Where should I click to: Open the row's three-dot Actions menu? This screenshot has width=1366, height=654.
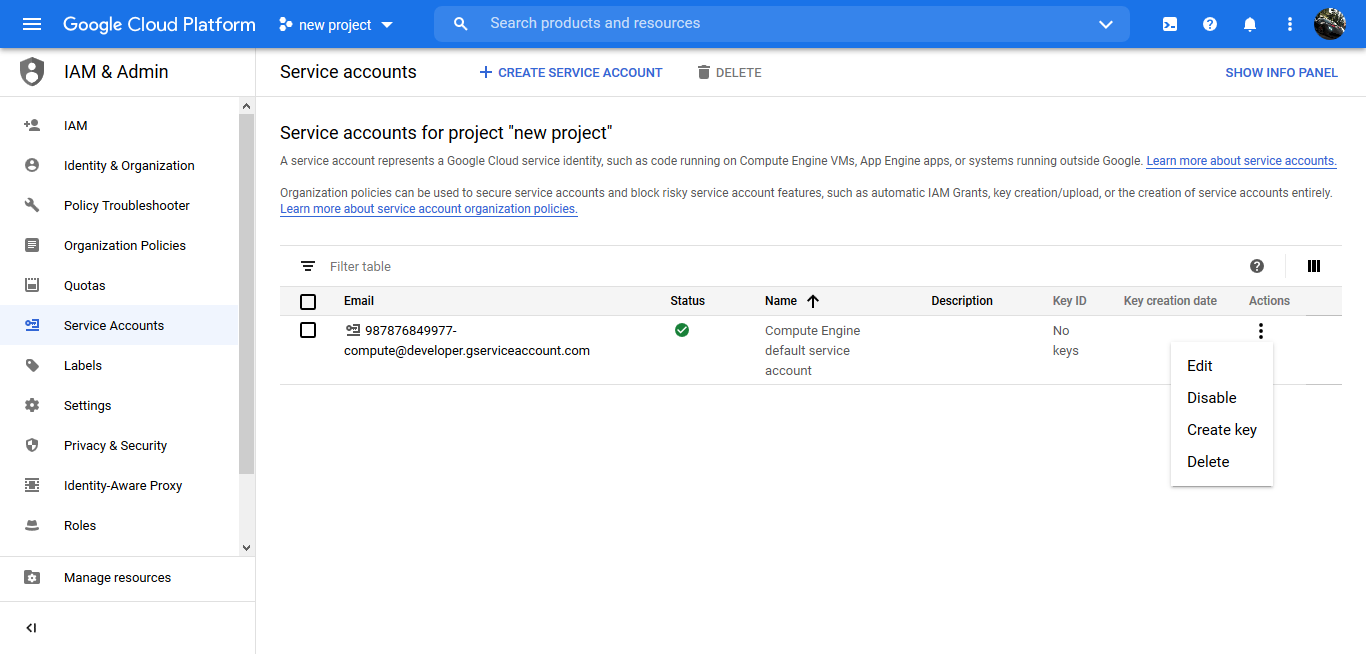pyautogui.click(x=1261, y=331)
